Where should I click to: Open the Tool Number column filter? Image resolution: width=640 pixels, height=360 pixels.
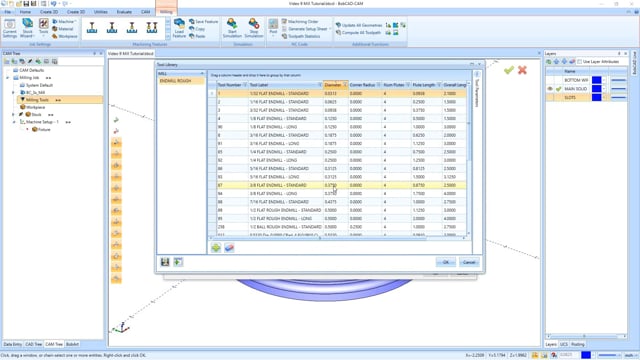coord(245,84)
